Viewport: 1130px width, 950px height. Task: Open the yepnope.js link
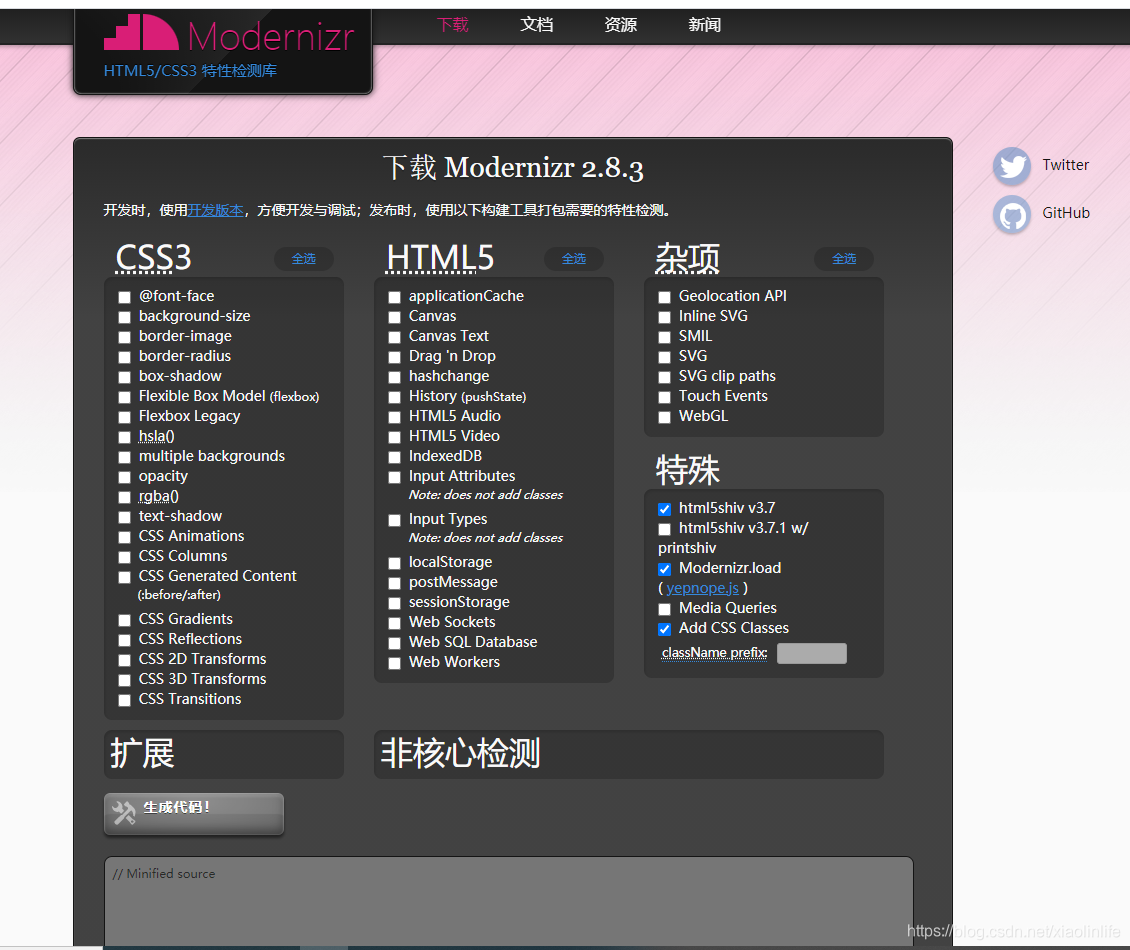703,588
